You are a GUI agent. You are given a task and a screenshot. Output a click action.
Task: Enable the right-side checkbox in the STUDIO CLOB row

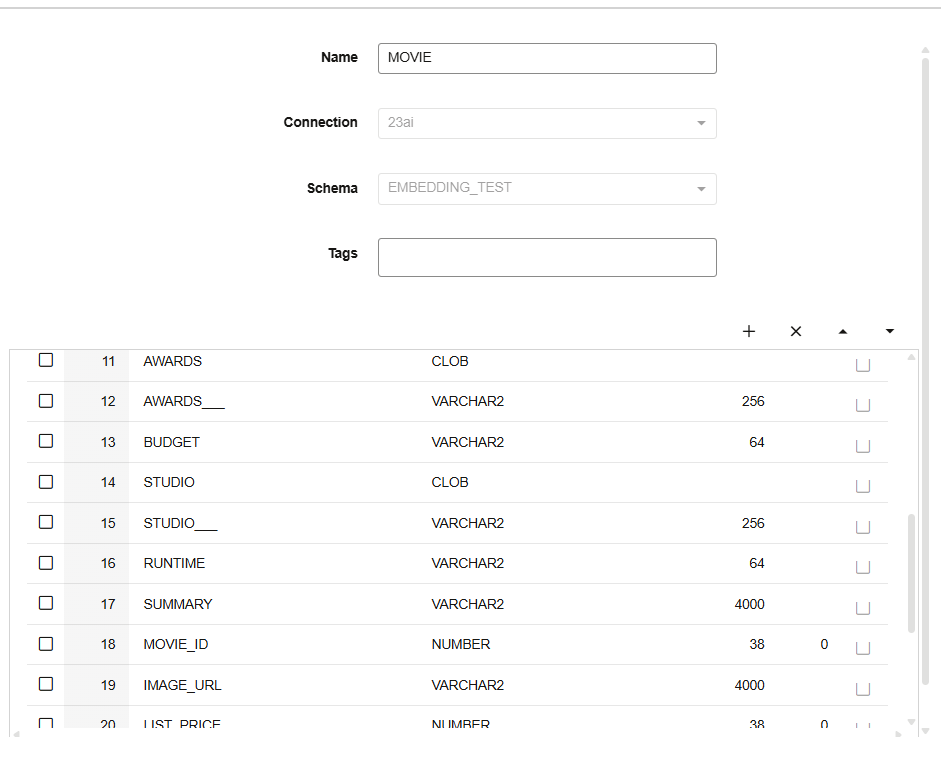(x=863, y=485)
